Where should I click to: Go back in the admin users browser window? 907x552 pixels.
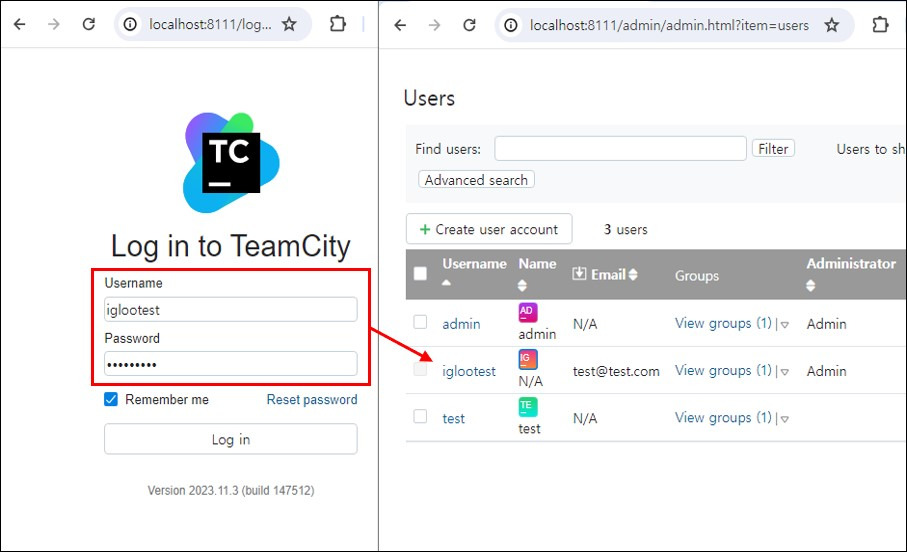coord(400,25)
